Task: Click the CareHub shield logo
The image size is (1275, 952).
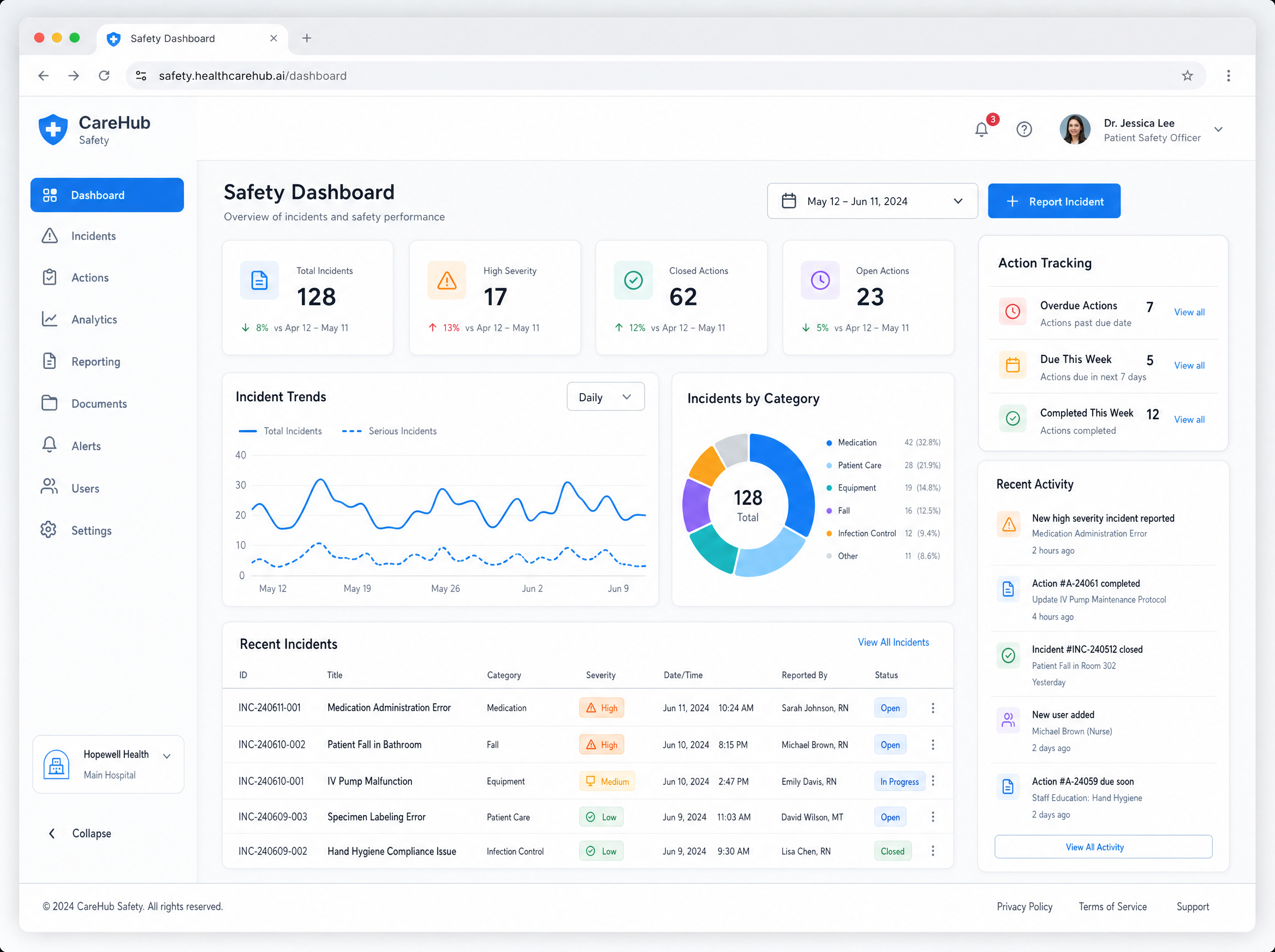Action: coord(53,129)
